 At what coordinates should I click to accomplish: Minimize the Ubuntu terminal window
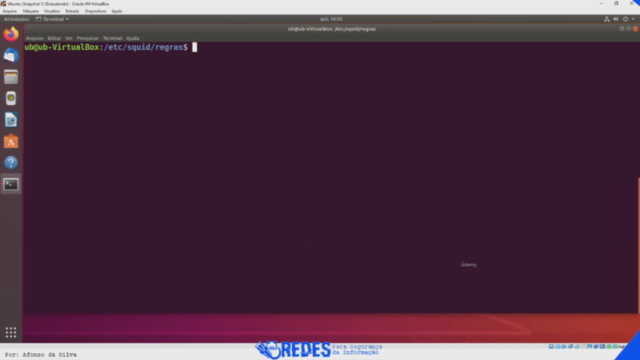(x=622, y=29)
